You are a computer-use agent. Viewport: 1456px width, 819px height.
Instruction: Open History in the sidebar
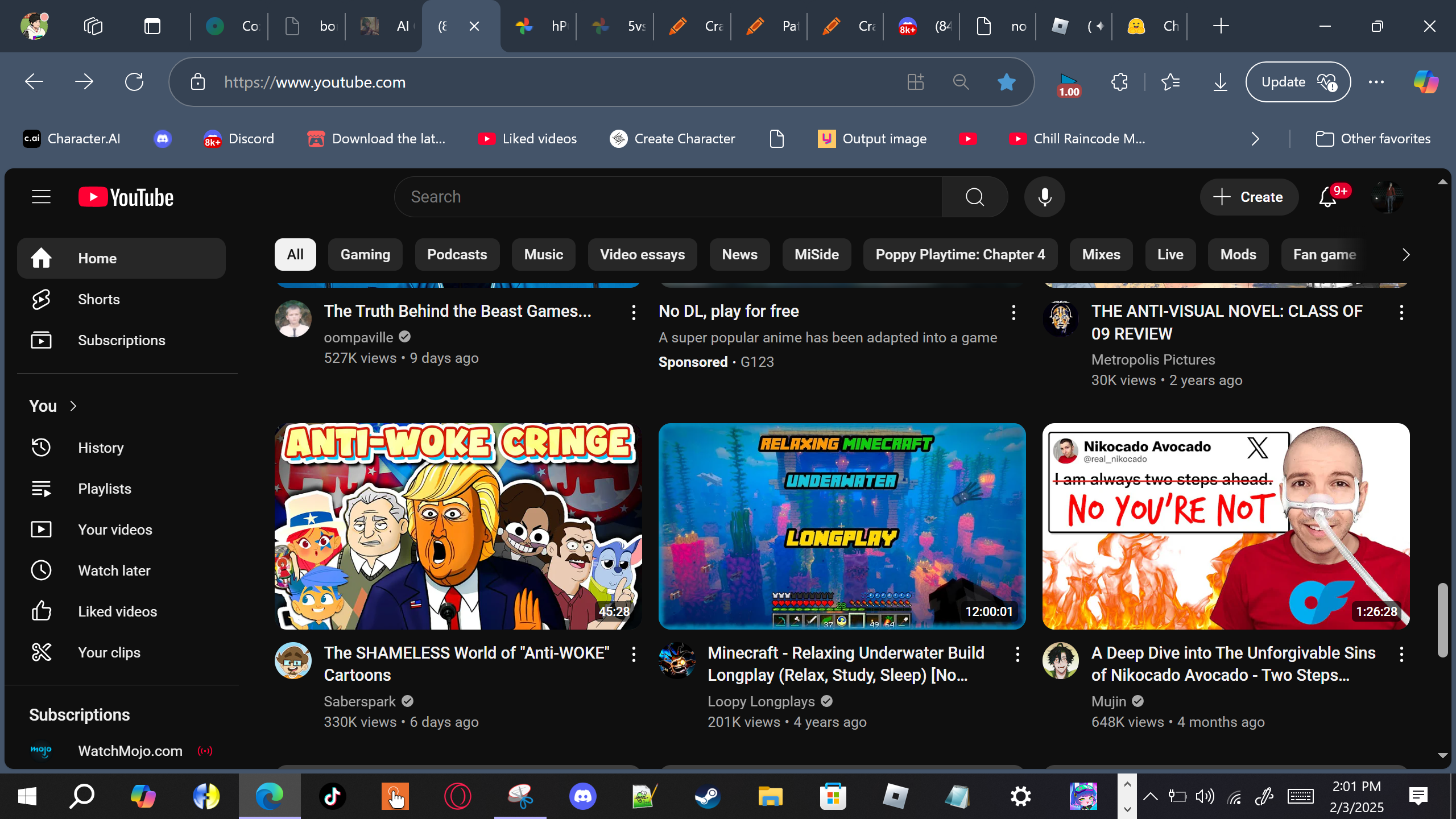pyautogui.click(x=121, y=448)
